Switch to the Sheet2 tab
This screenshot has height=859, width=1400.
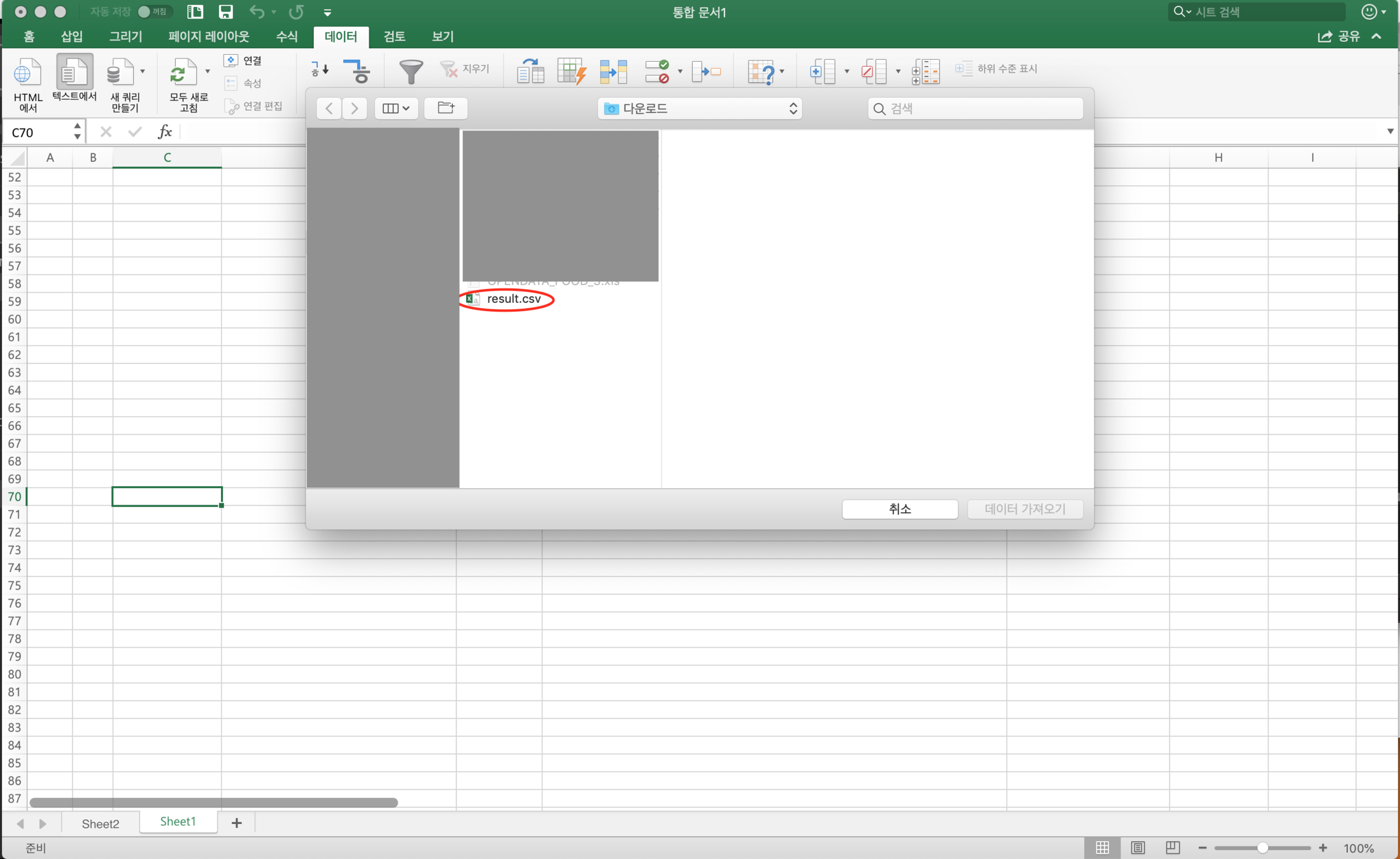[x=100, y=823]
